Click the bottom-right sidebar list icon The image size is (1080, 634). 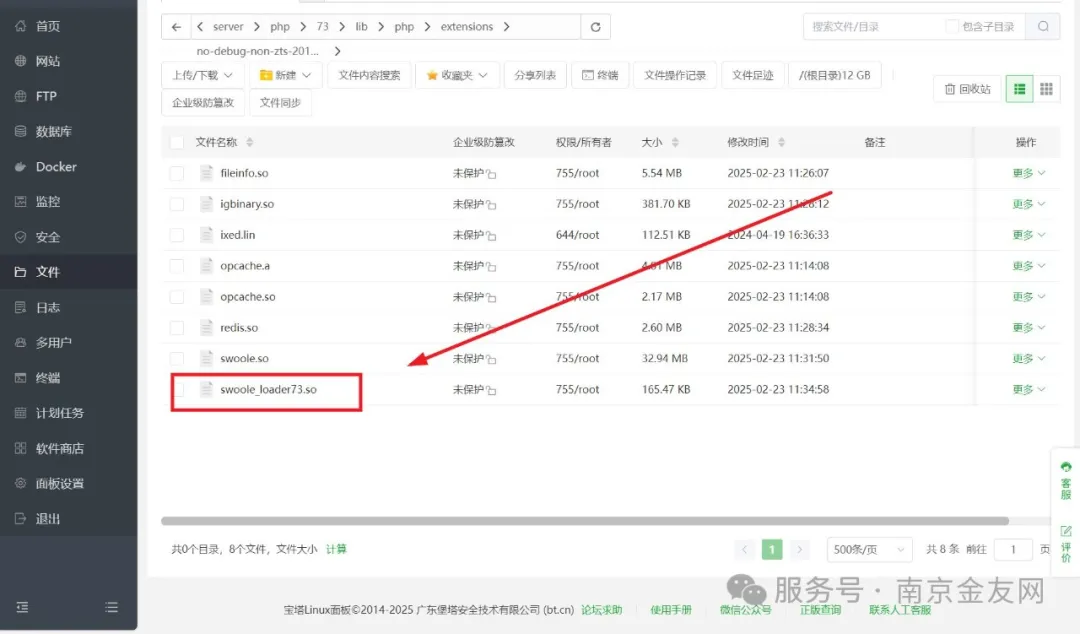[112, 607]
